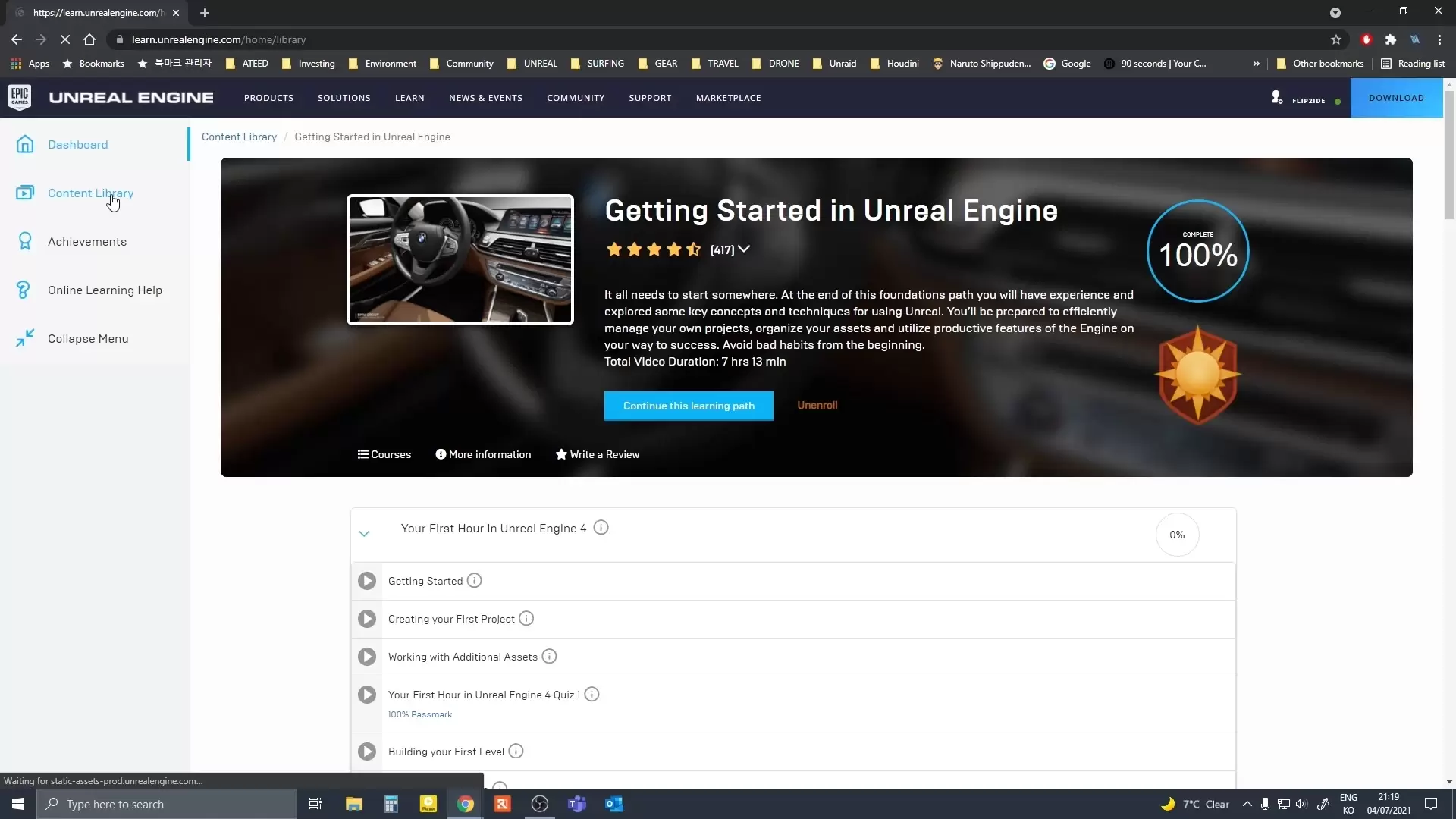The width and height of the screenshot is (1456, 819).
Task: Bookmark this page with star icon
Action: point(1335,39)
